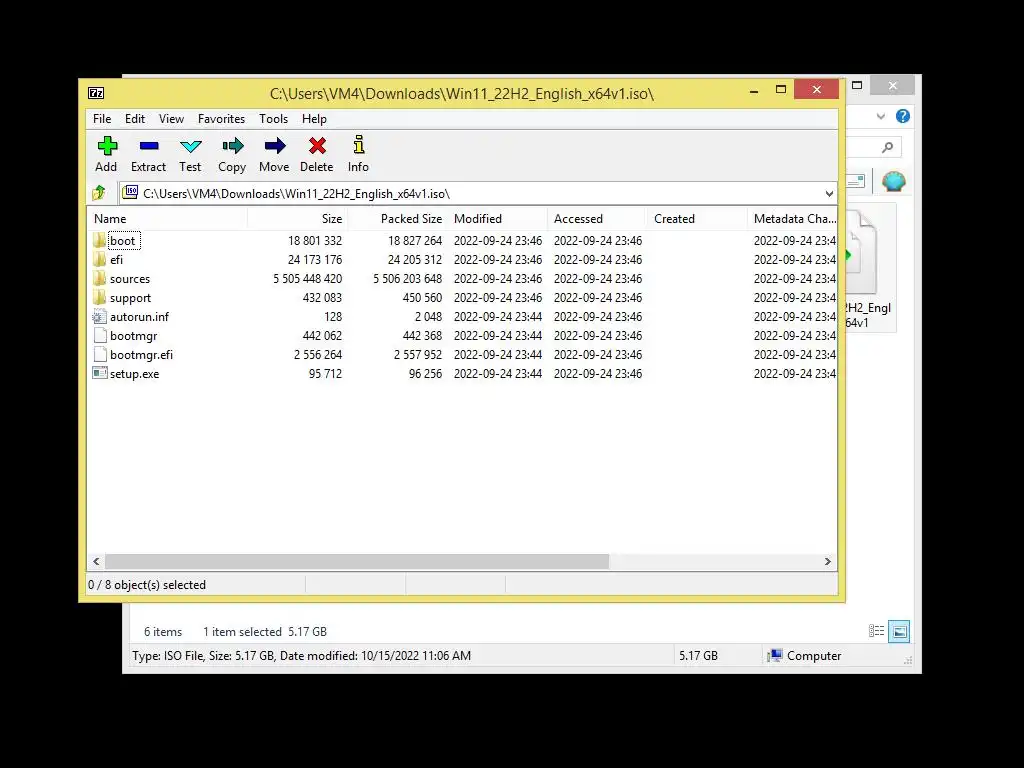Open the Edit menu

click(x=135, y=119)
